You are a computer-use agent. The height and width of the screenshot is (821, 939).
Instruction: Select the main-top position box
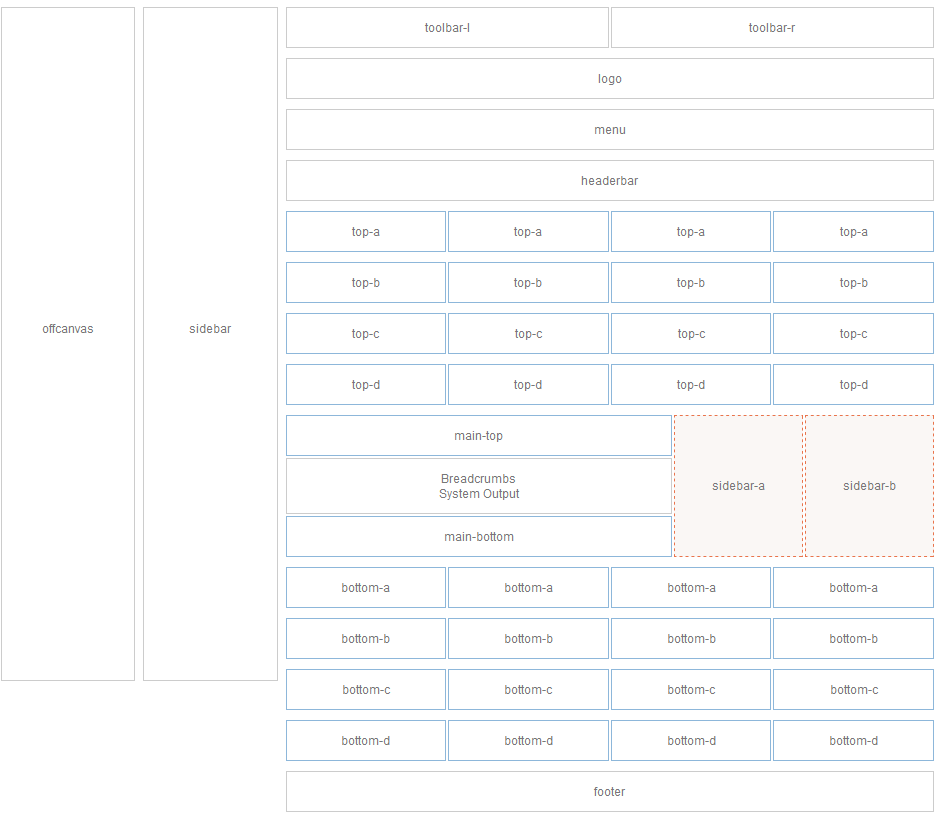[x=478, y=436]
